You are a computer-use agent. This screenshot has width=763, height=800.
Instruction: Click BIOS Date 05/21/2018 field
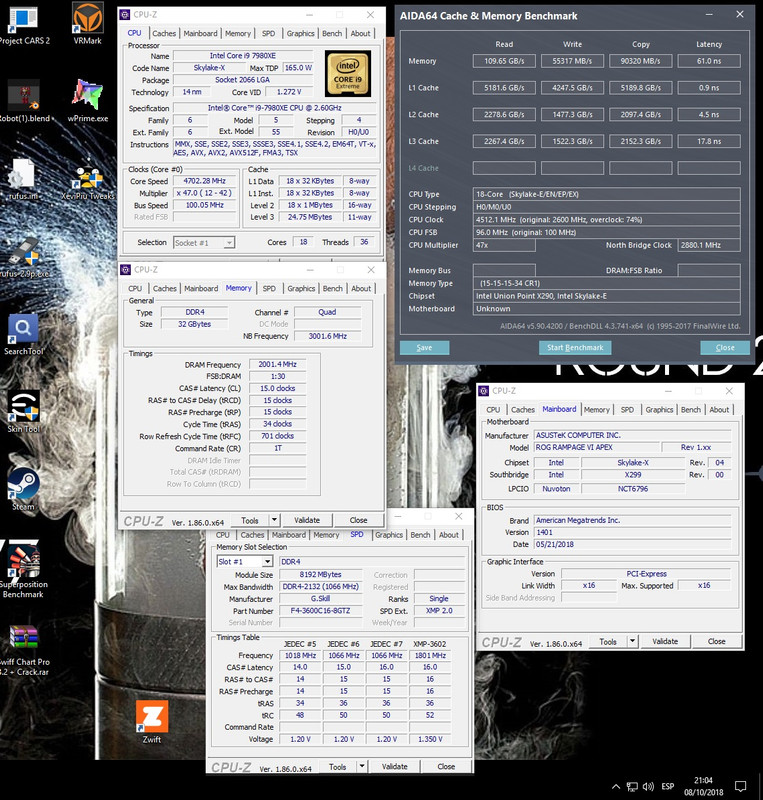point(632,544)
